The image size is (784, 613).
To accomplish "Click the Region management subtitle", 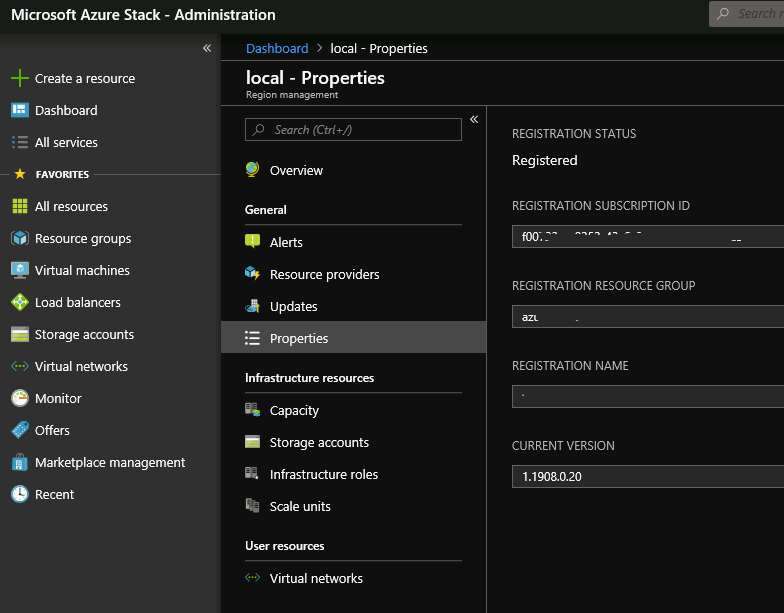I will click(292, 94).
